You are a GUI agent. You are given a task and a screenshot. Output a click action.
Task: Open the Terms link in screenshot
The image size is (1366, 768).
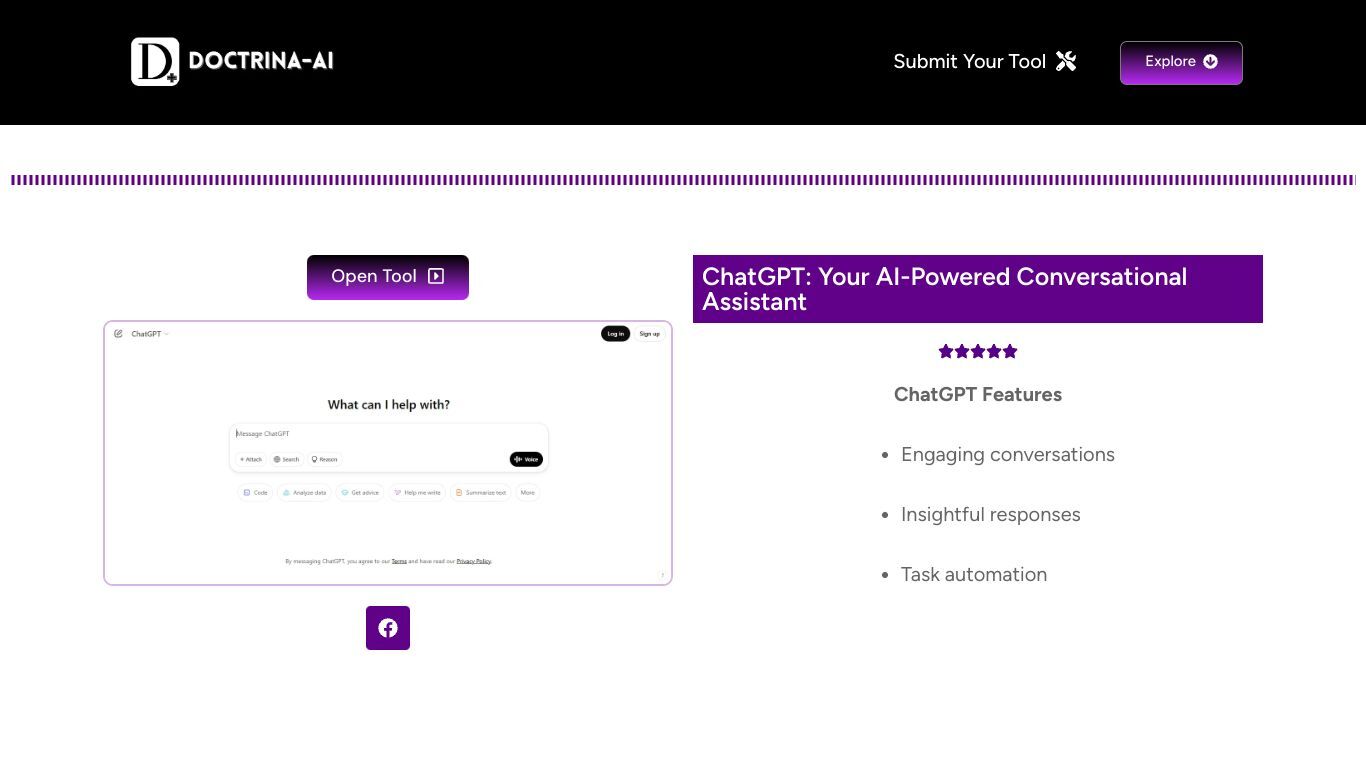pos(399,562)
